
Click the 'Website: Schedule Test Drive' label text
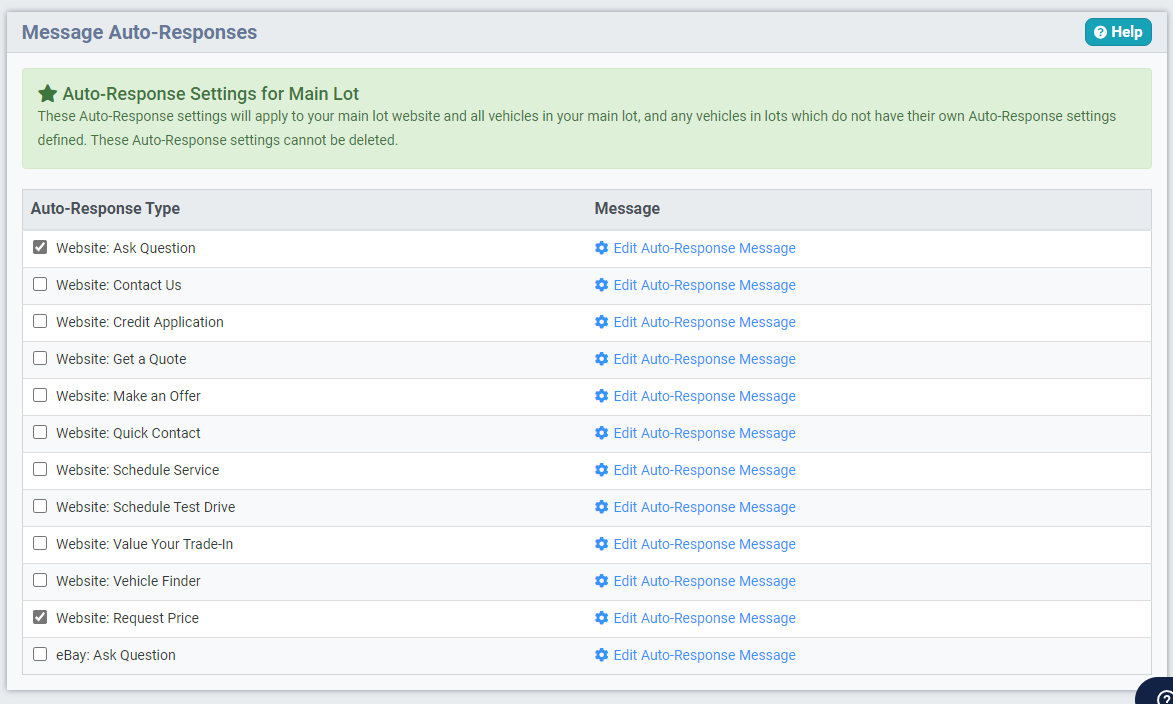click(x=146, y=507)
